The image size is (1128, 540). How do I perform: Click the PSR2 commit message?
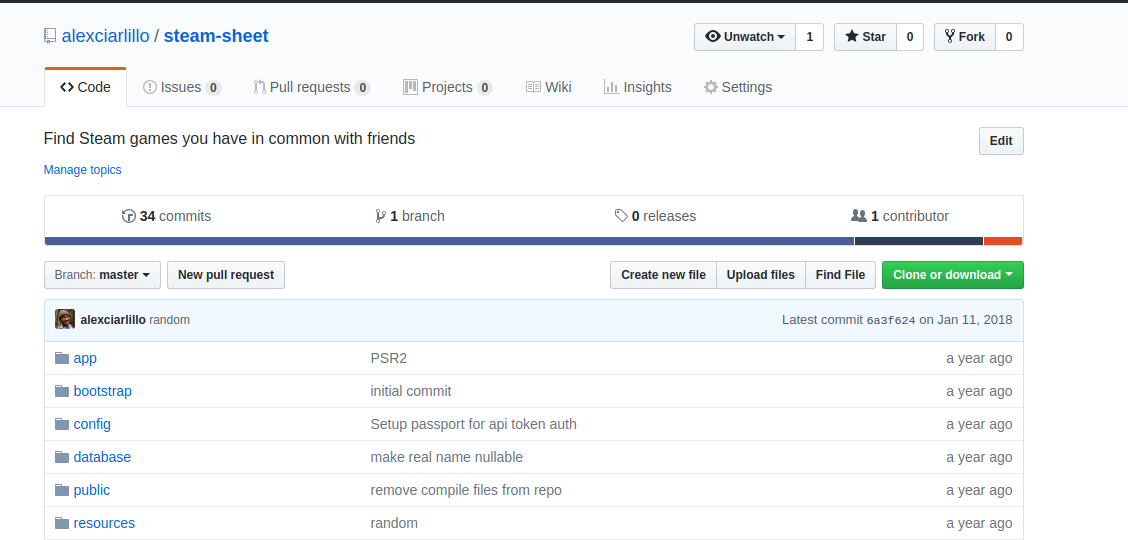point(388,358)
